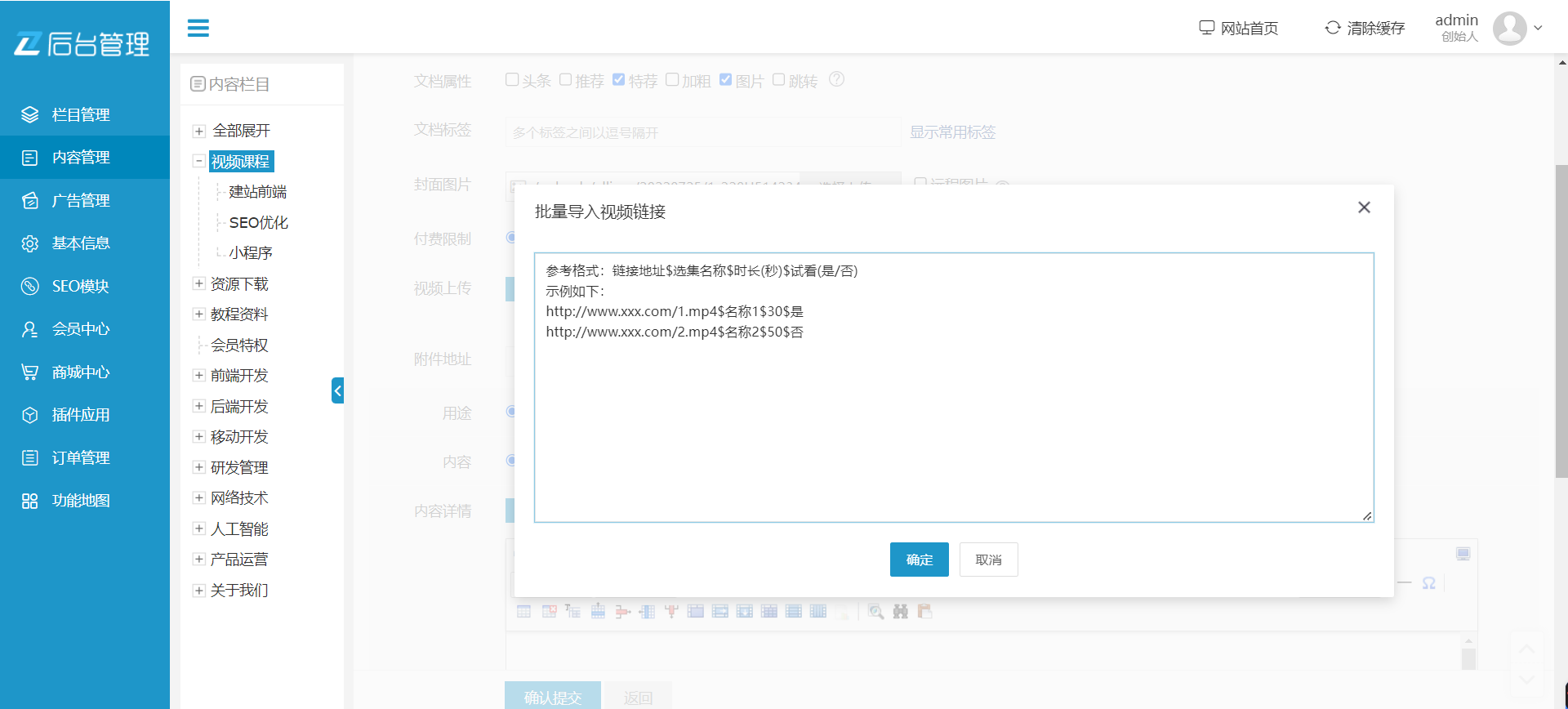Click the 清除缓存 refresh icon

(x=1332, y=28)
